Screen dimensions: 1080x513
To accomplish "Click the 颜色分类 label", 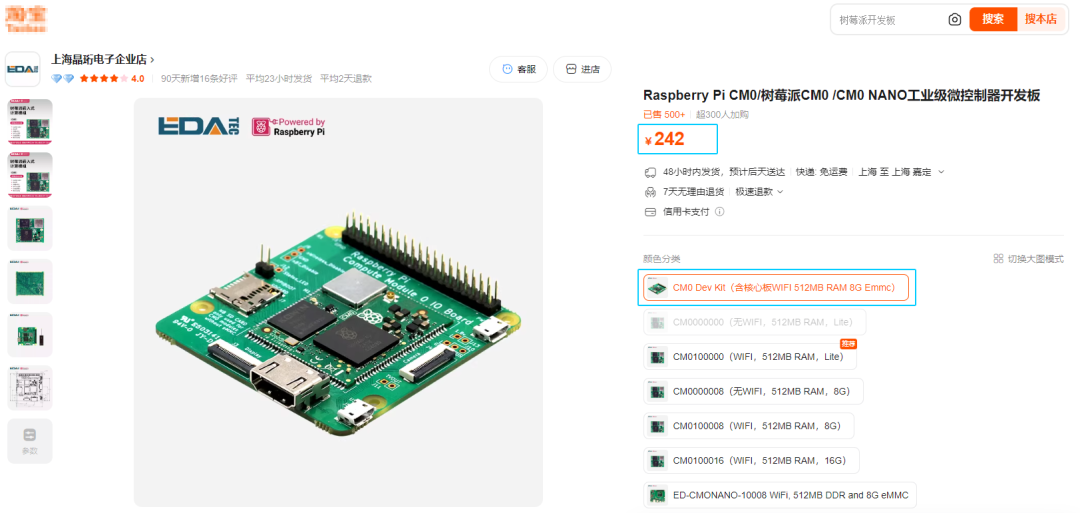I will pyautogui.click(x=662, y=259).
